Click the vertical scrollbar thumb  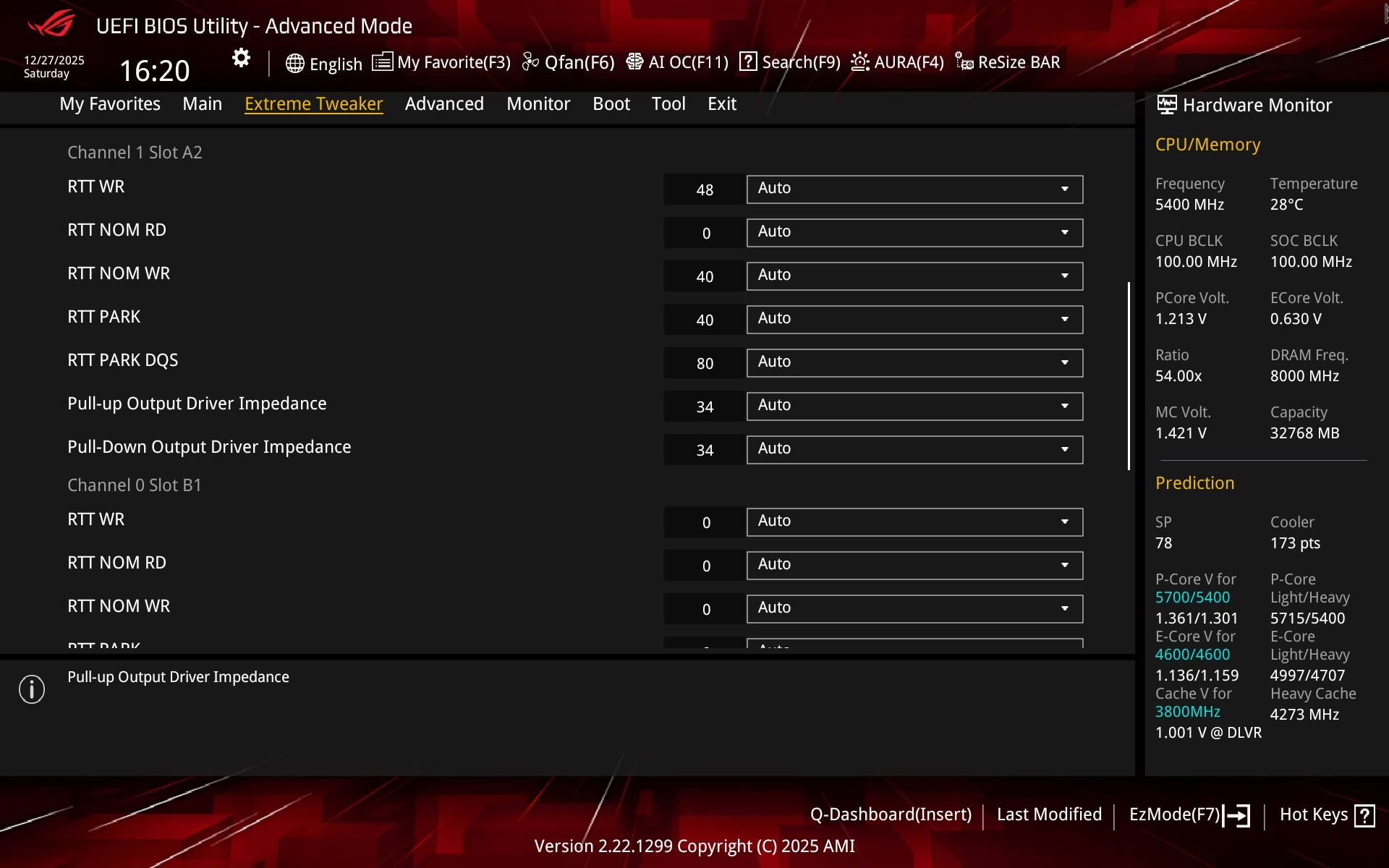1129,376
